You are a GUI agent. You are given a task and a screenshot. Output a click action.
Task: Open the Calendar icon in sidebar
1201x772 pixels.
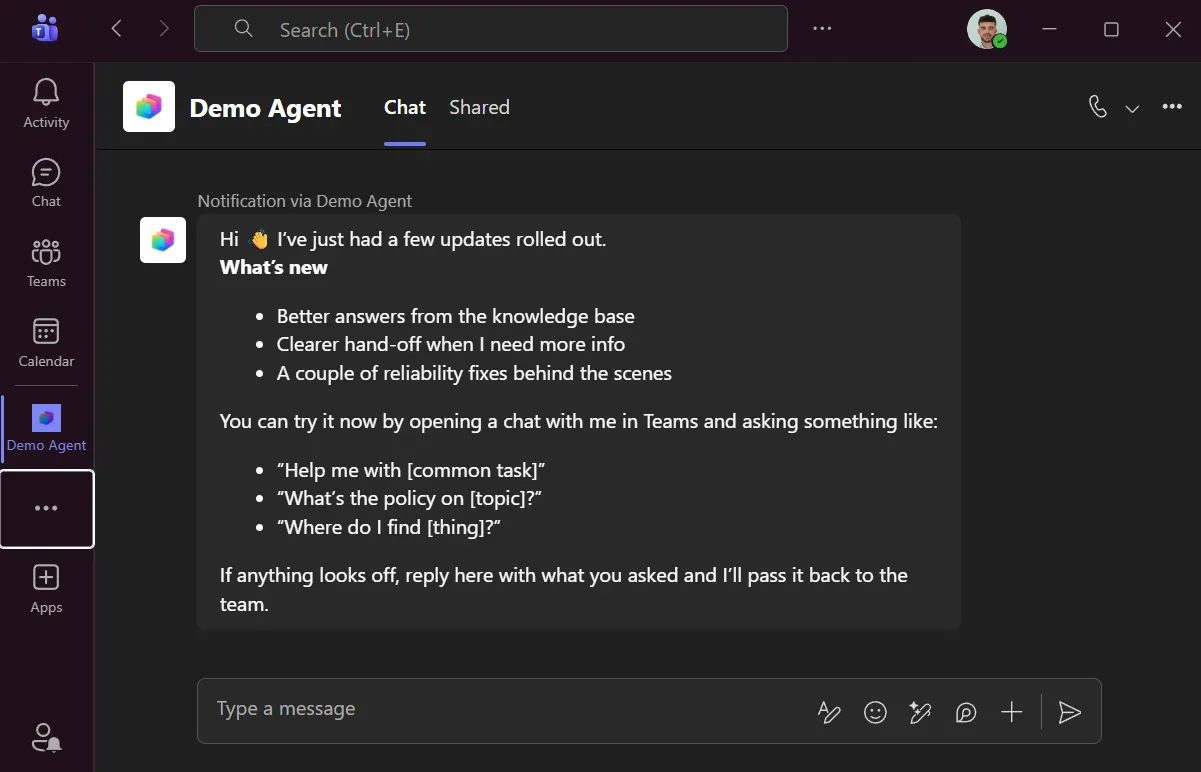click(46, 331)
